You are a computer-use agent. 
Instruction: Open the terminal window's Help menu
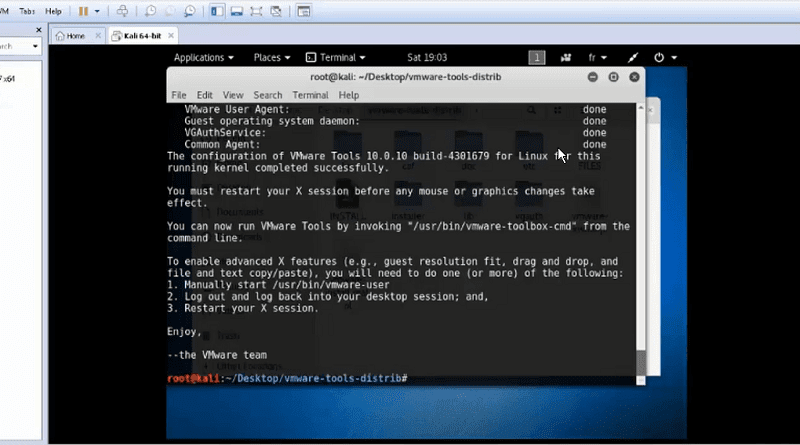click(348, 95)
